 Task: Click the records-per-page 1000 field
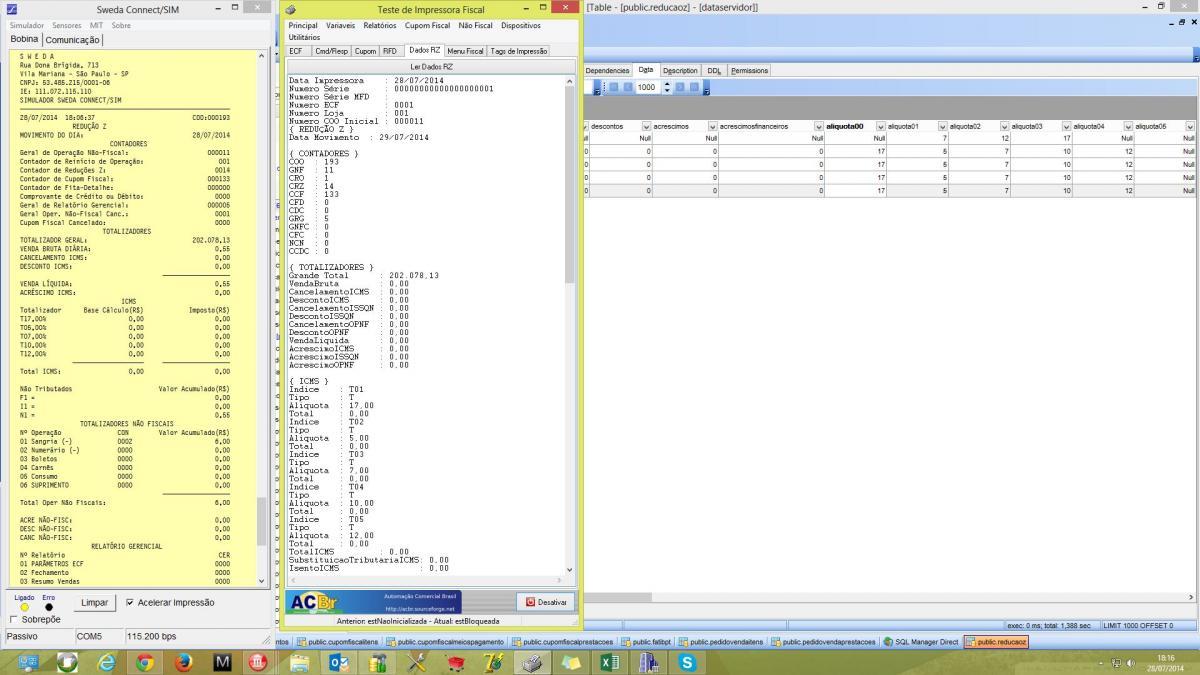[x=646, y=87]
